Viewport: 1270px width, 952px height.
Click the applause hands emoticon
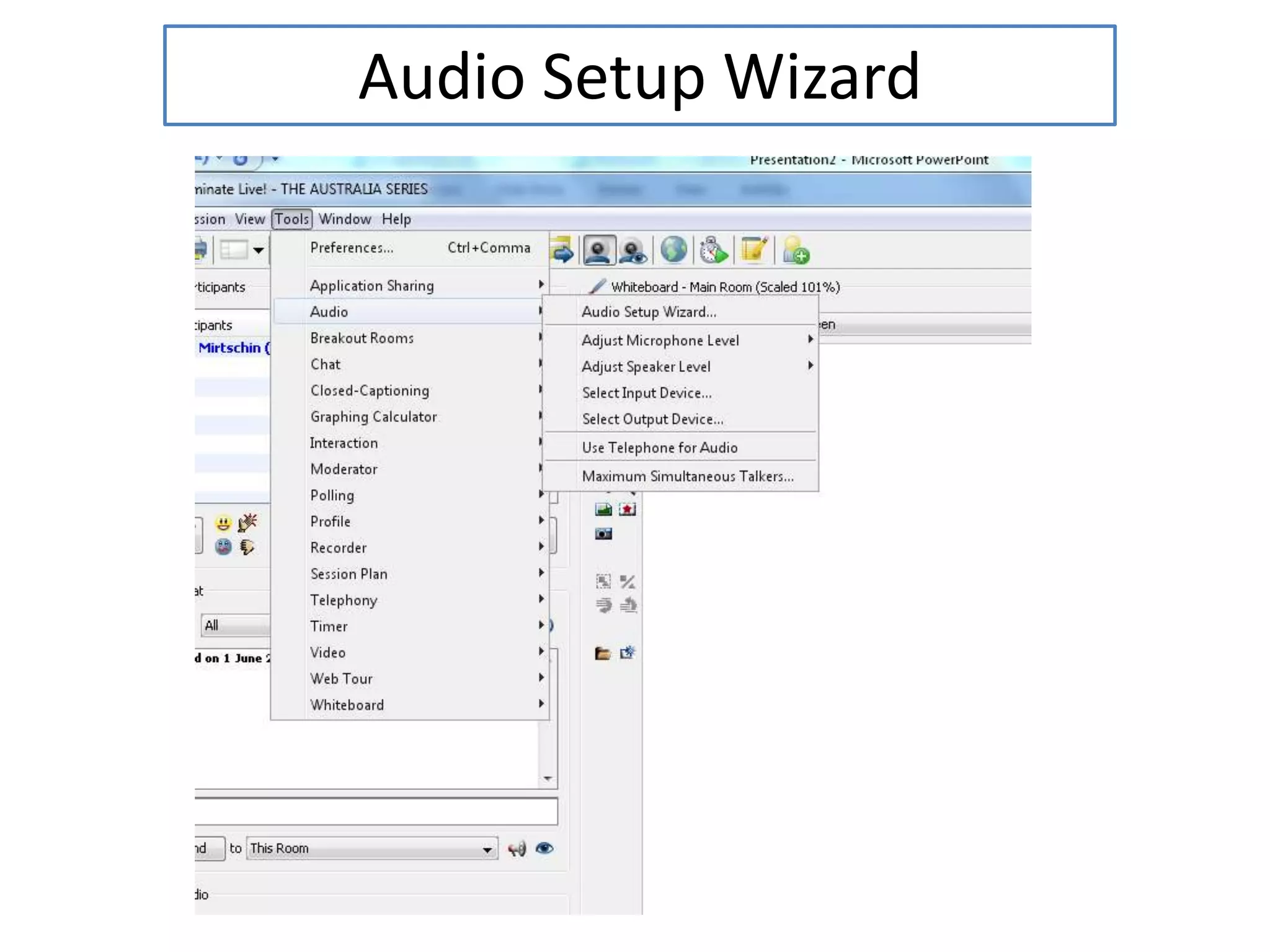click(x=247, y=523)
